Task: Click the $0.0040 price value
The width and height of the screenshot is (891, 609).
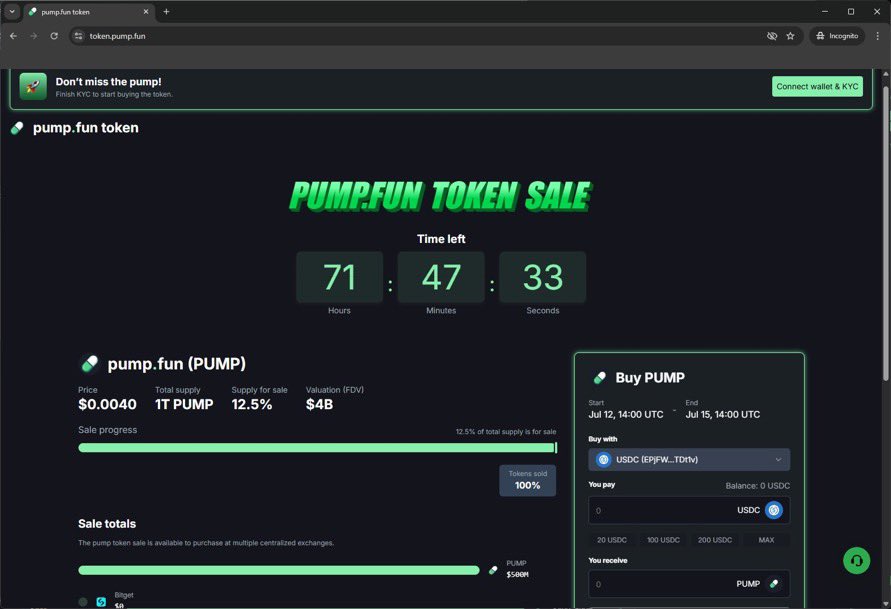Action: tap(107, 404)
